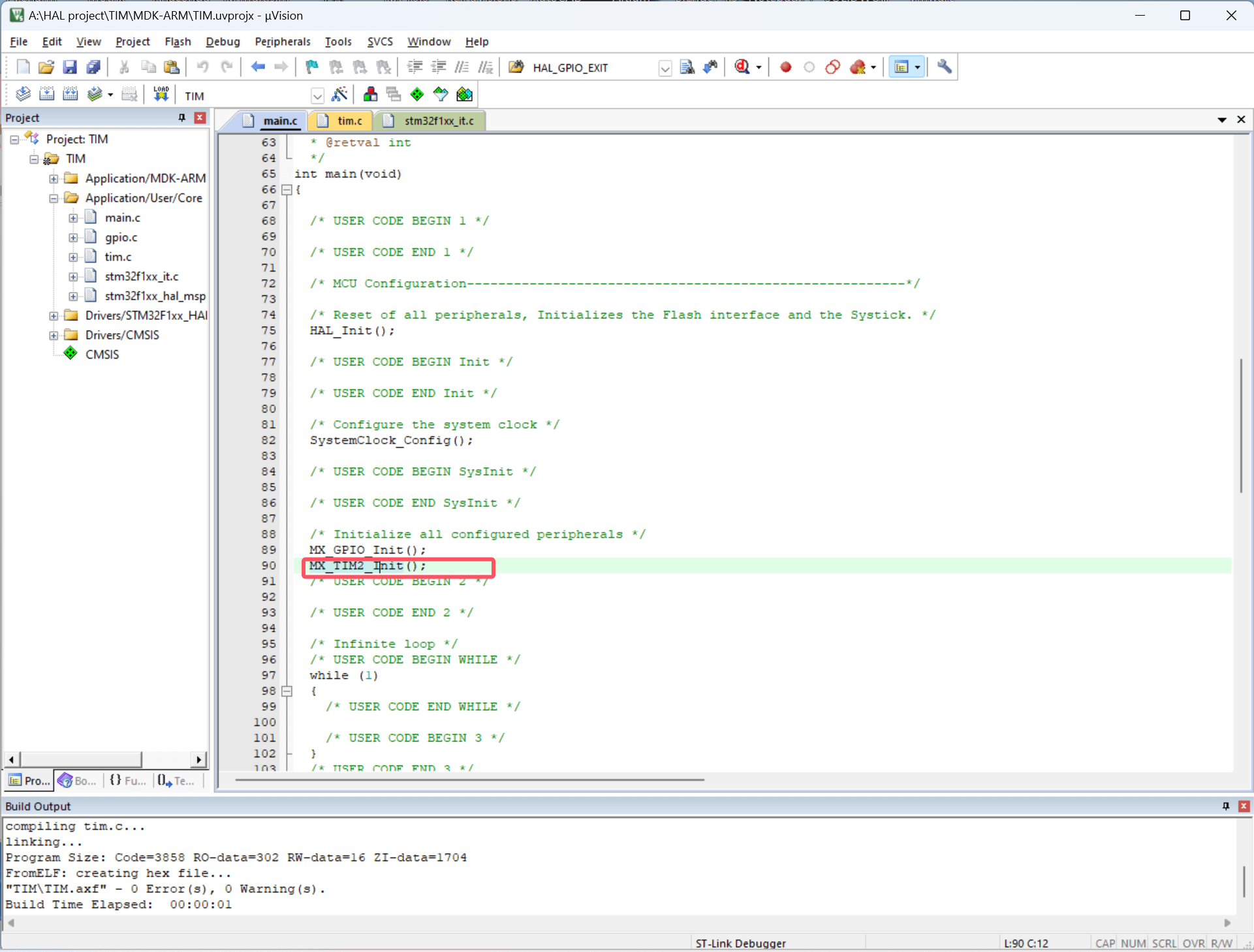This screenshot has height=952, width=1254.
Task: Pin the Project panel
Action: point(182,118)
